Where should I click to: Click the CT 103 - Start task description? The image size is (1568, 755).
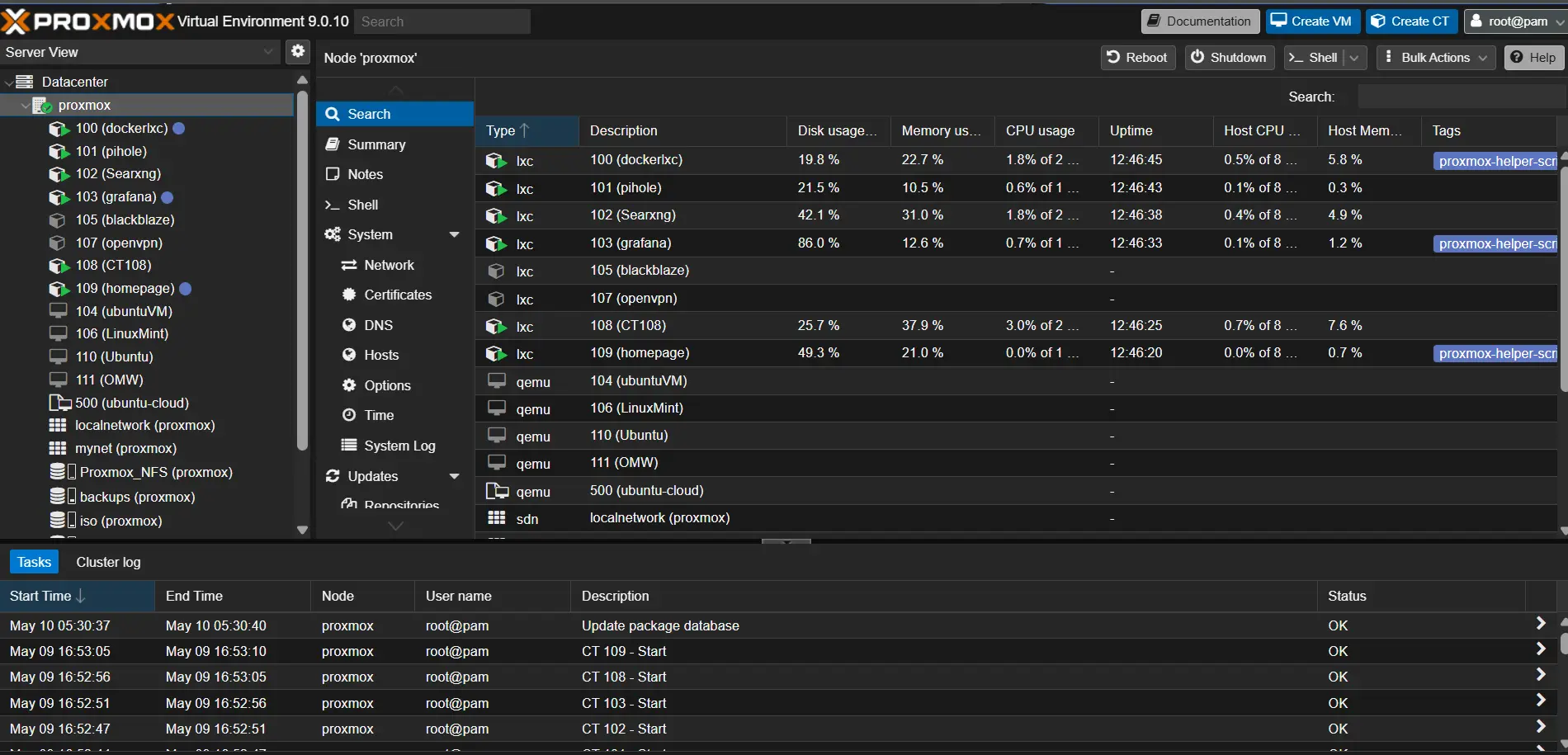(624, 703)
